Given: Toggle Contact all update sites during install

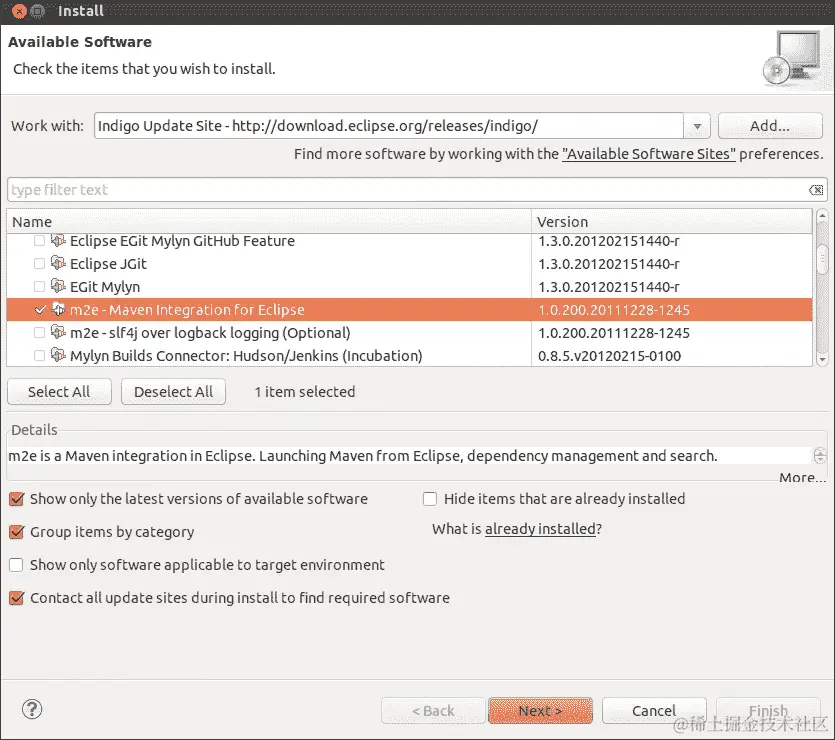Looking at the screenshot, I should coord(17,598).
